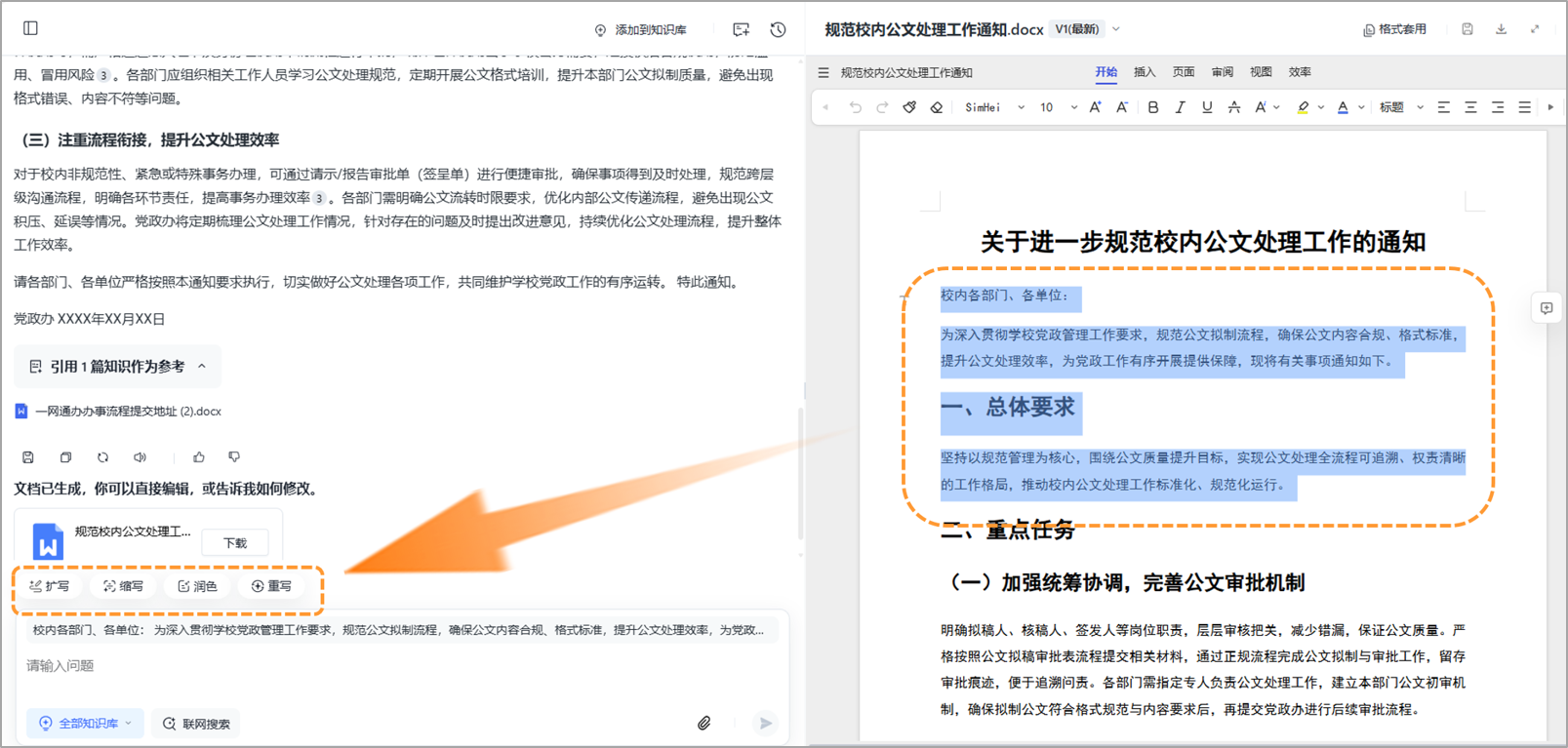Image resolution: width=1568 pixels, height=748 pixels.
Task: Toggle the left sidebar panel icon
Action: [30, 28]
